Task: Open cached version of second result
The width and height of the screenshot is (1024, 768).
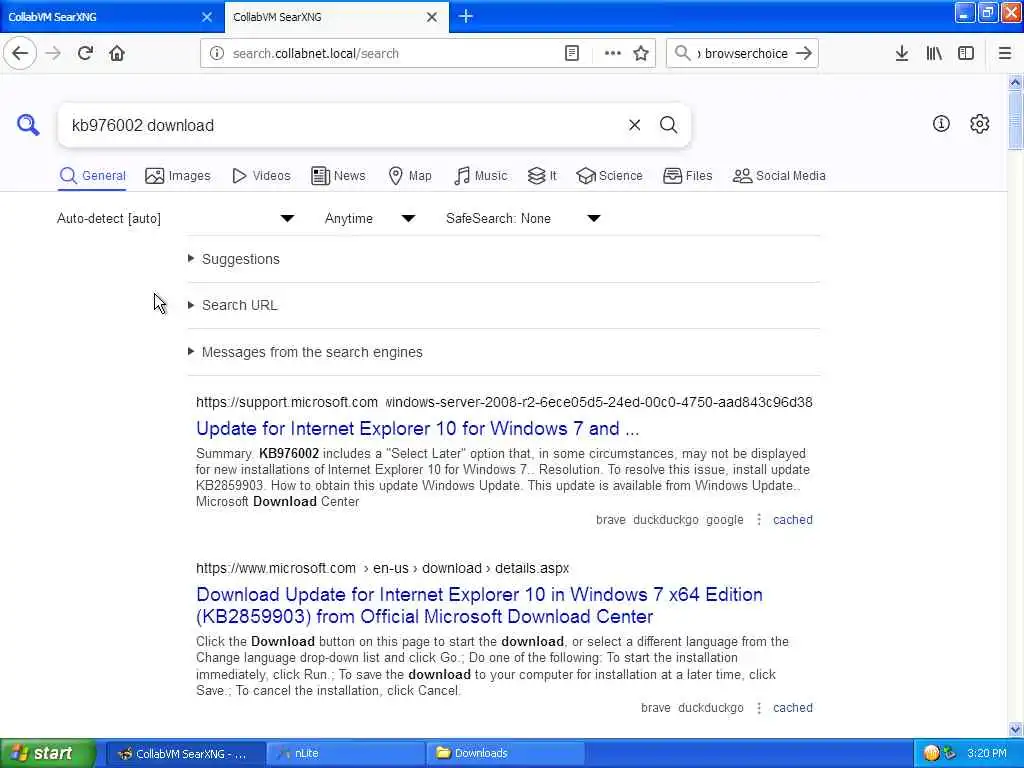Action: coord(792,708)
